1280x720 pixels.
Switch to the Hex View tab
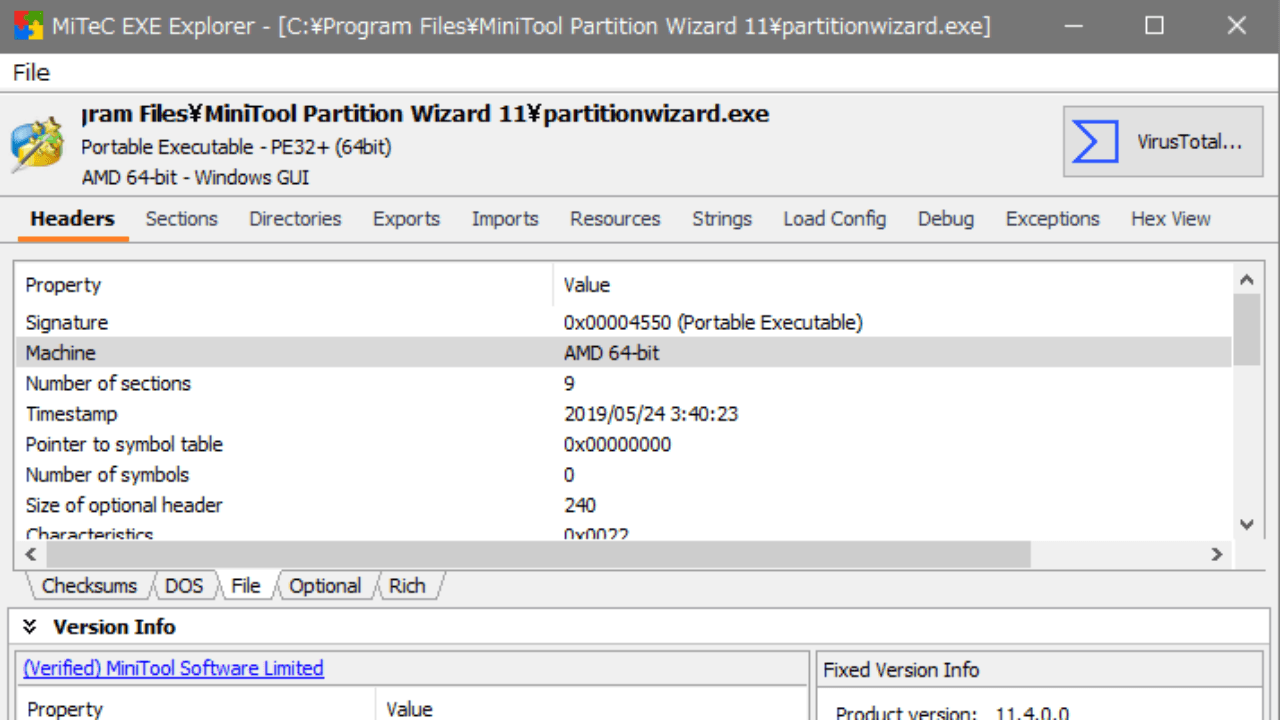click(x=1170, y=219)
